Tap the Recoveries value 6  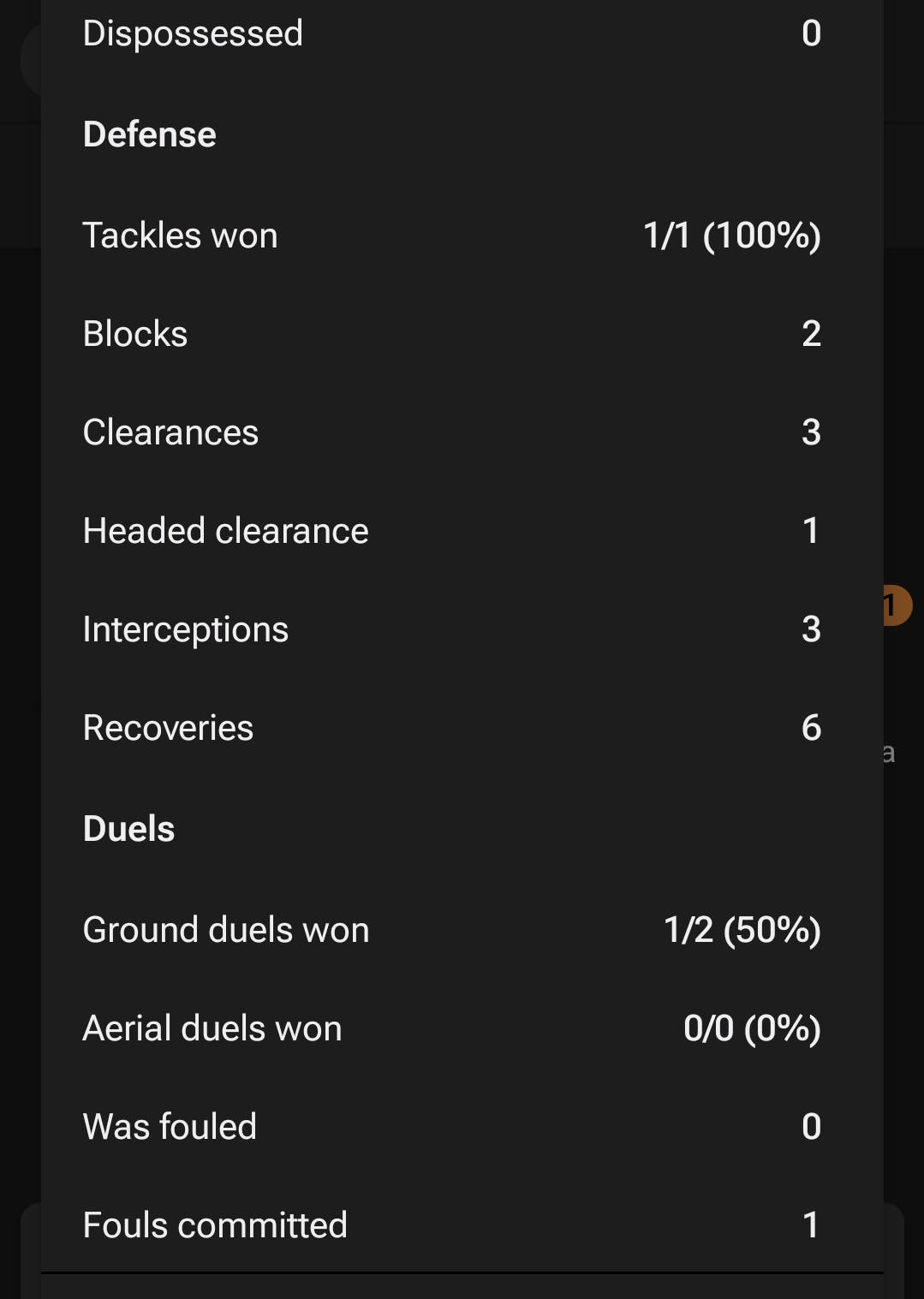[811, 728]
